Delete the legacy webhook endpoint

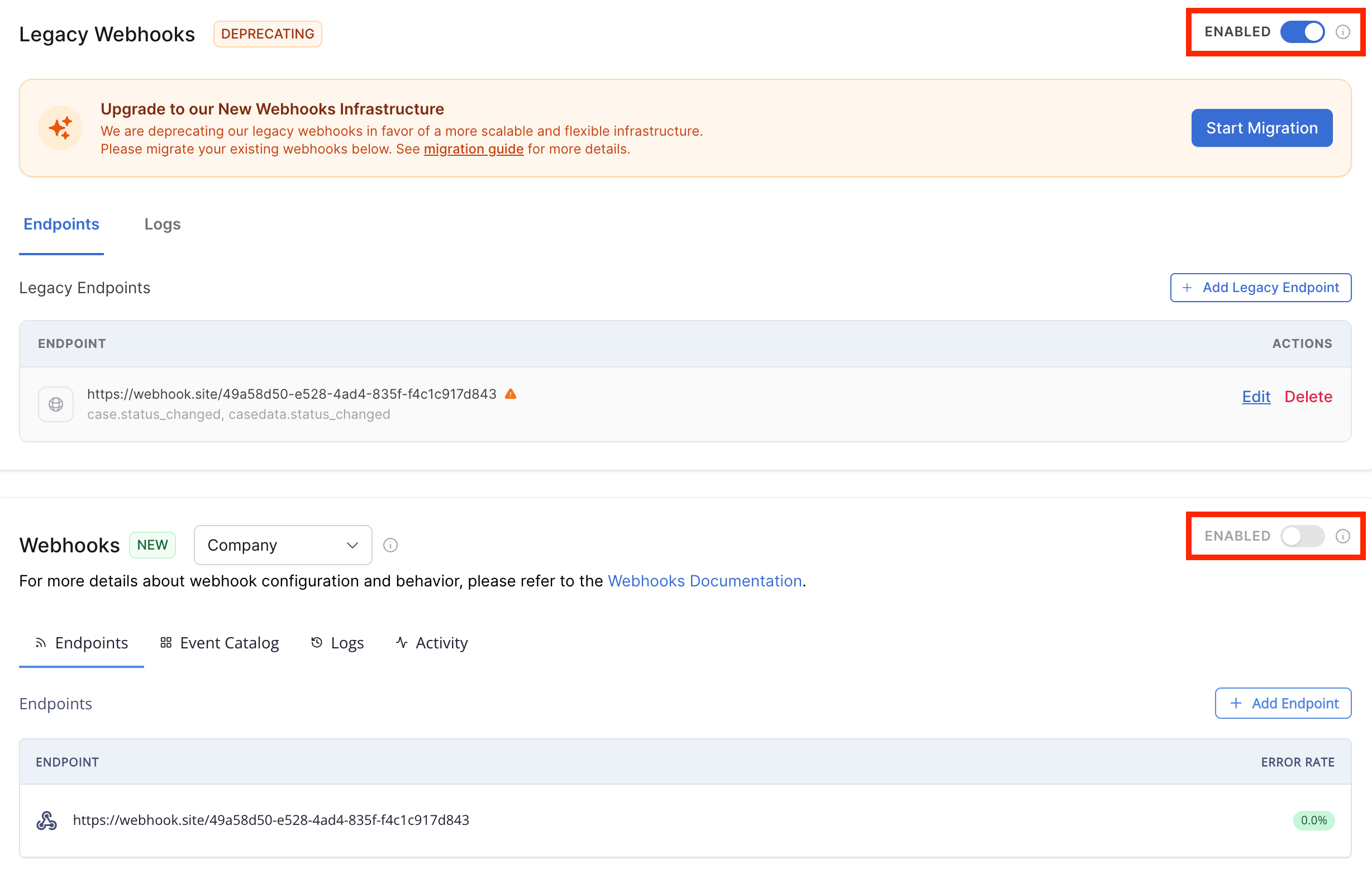pos(1308,397)
